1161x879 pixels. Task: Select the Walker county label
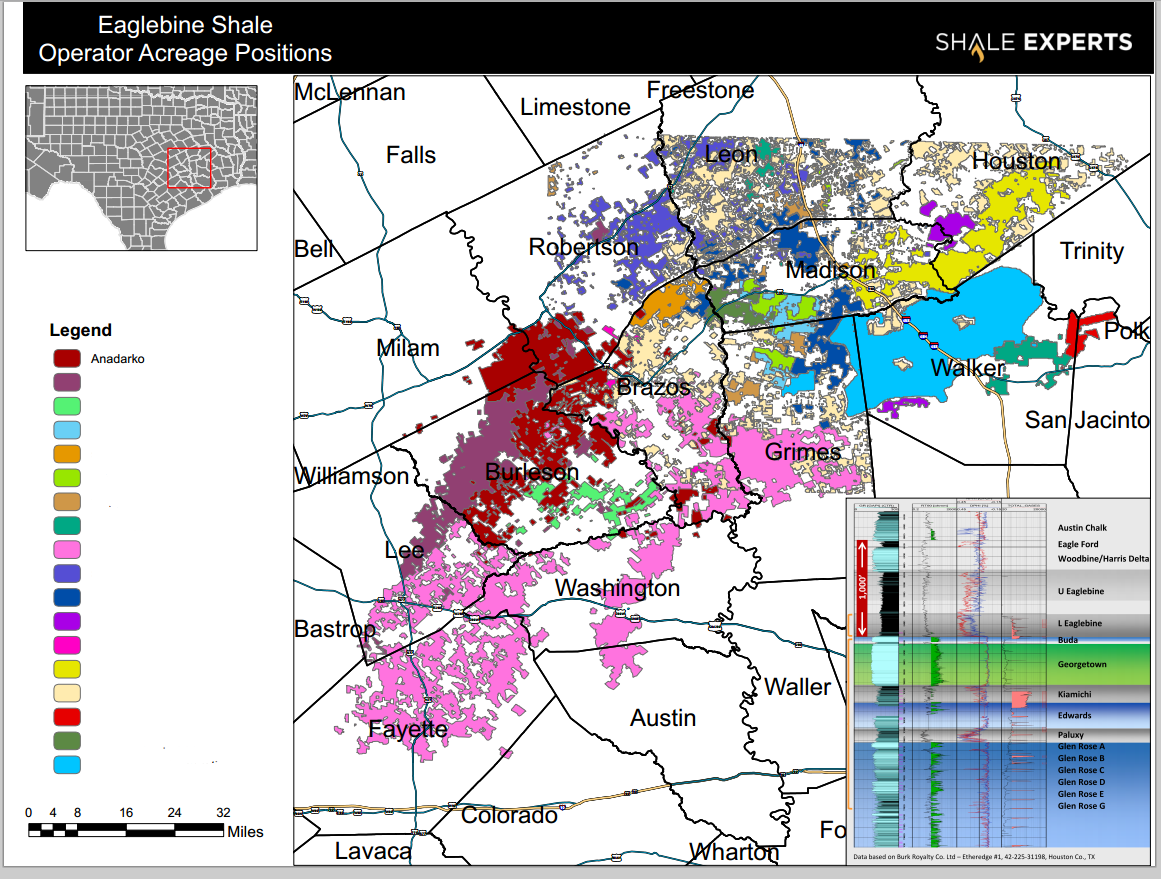pyautogui.click(x=967, y=368)
